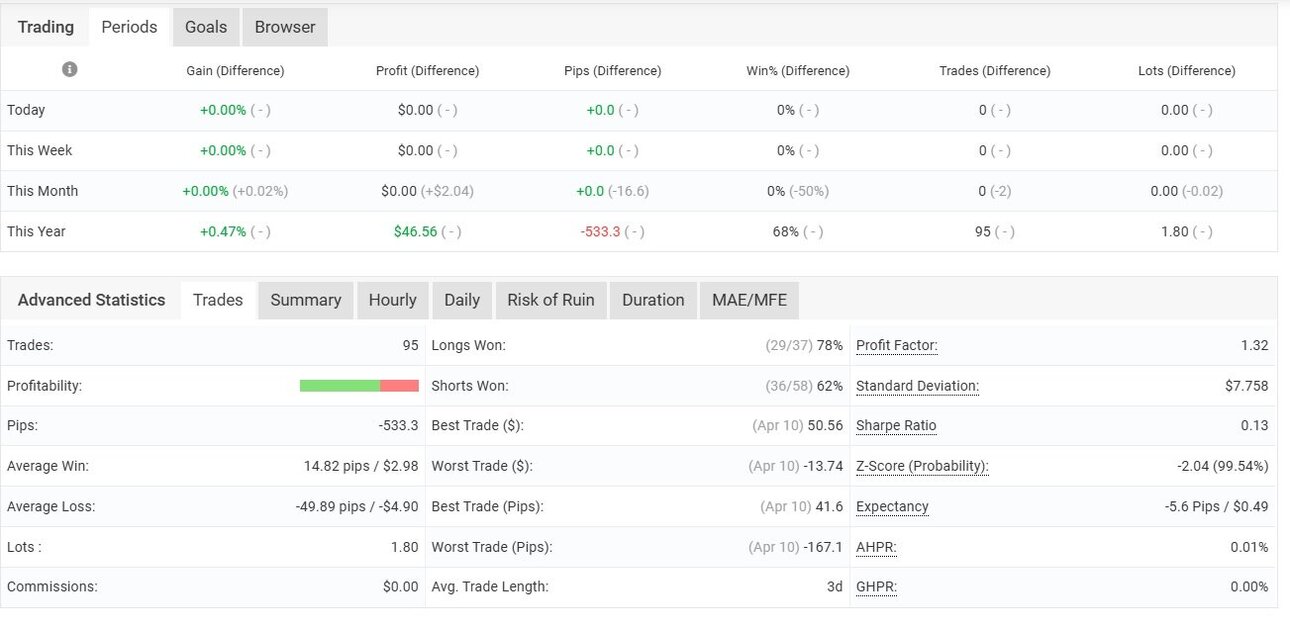Switch to the MAE/MFE tab
Screen dimensions: 1290x628
(750, 300)
